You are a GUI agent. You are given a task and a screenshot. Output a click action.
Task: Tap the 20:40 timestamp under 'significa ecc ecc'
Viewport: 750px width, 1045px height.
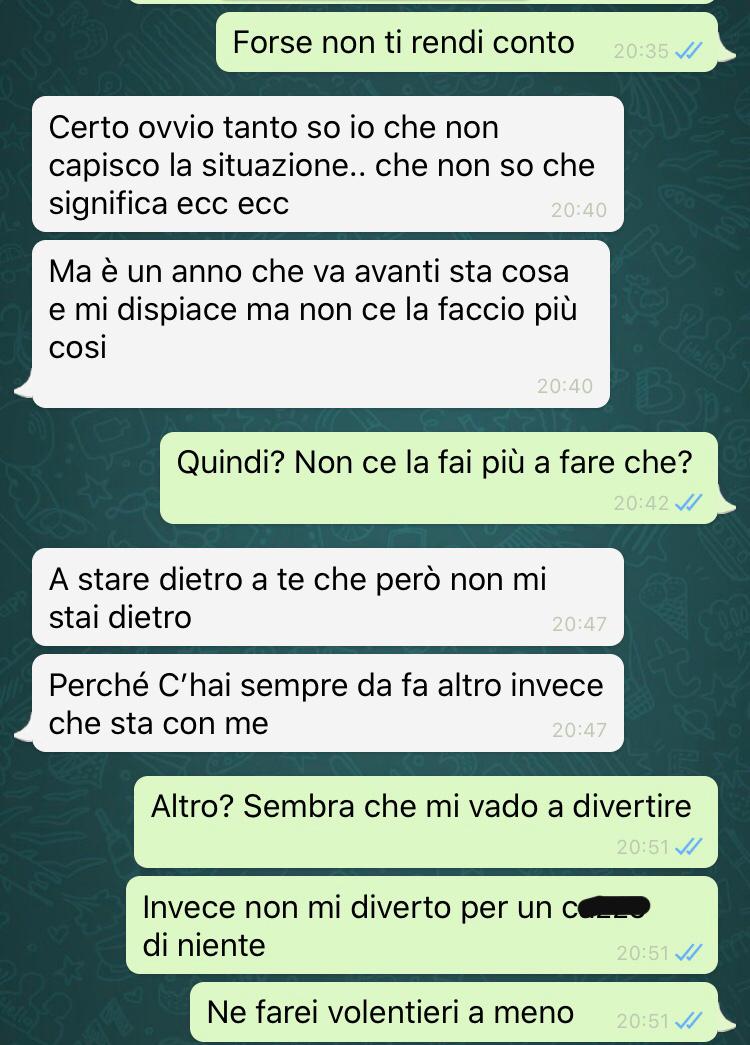(579, 210)
